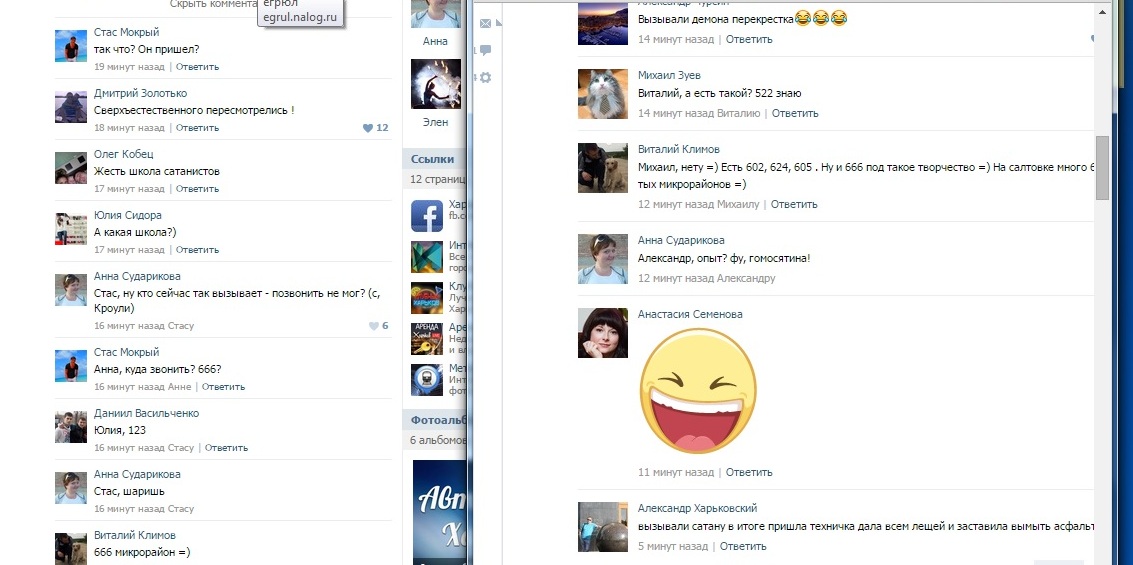Reply to Анастасия Семенова's smiley comment
The image size is (1133, 565).
[x=749, y=473]
